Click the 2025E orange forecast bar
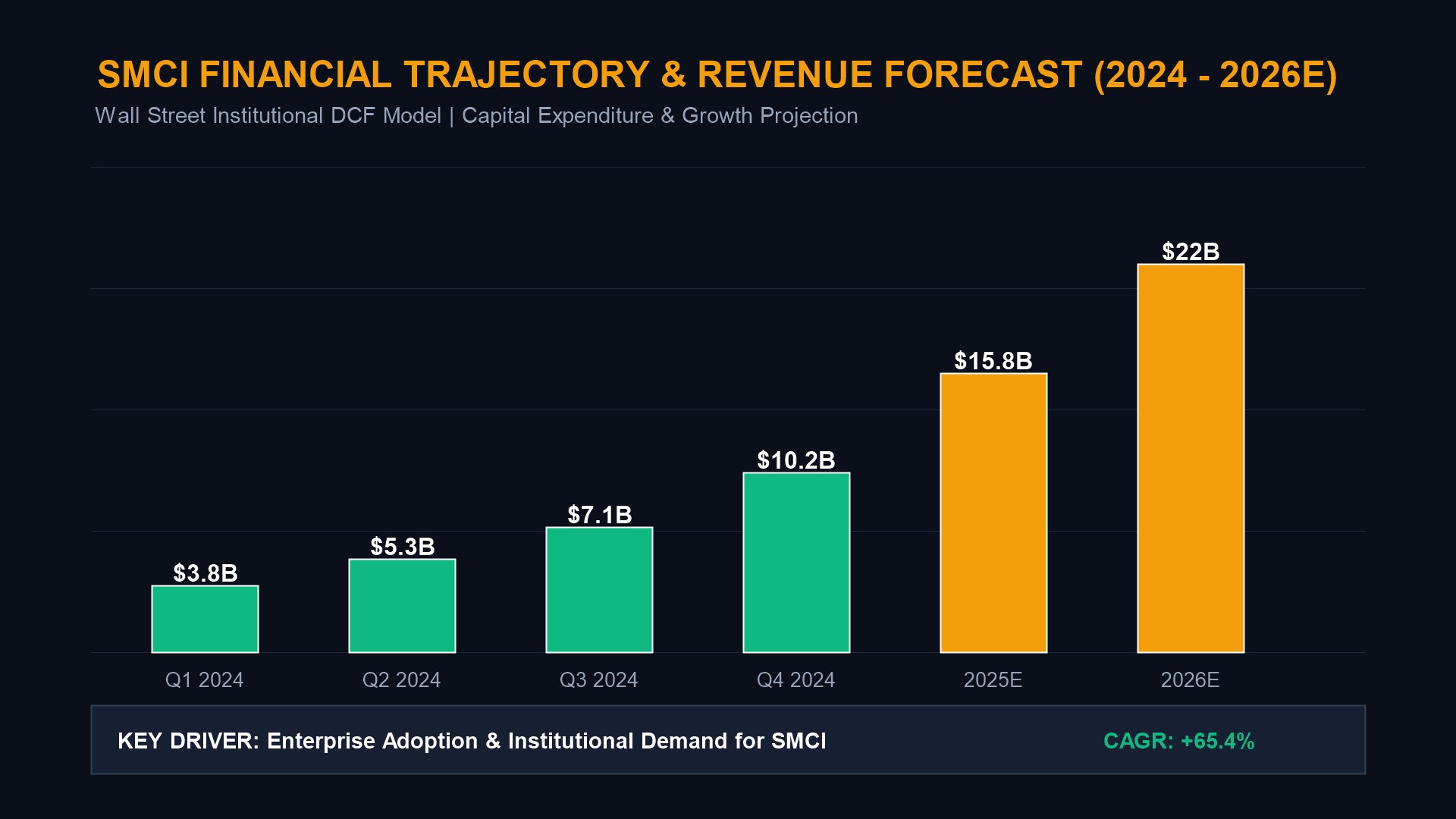Screen dimensions: 1456x819 [x=993, y=513]
